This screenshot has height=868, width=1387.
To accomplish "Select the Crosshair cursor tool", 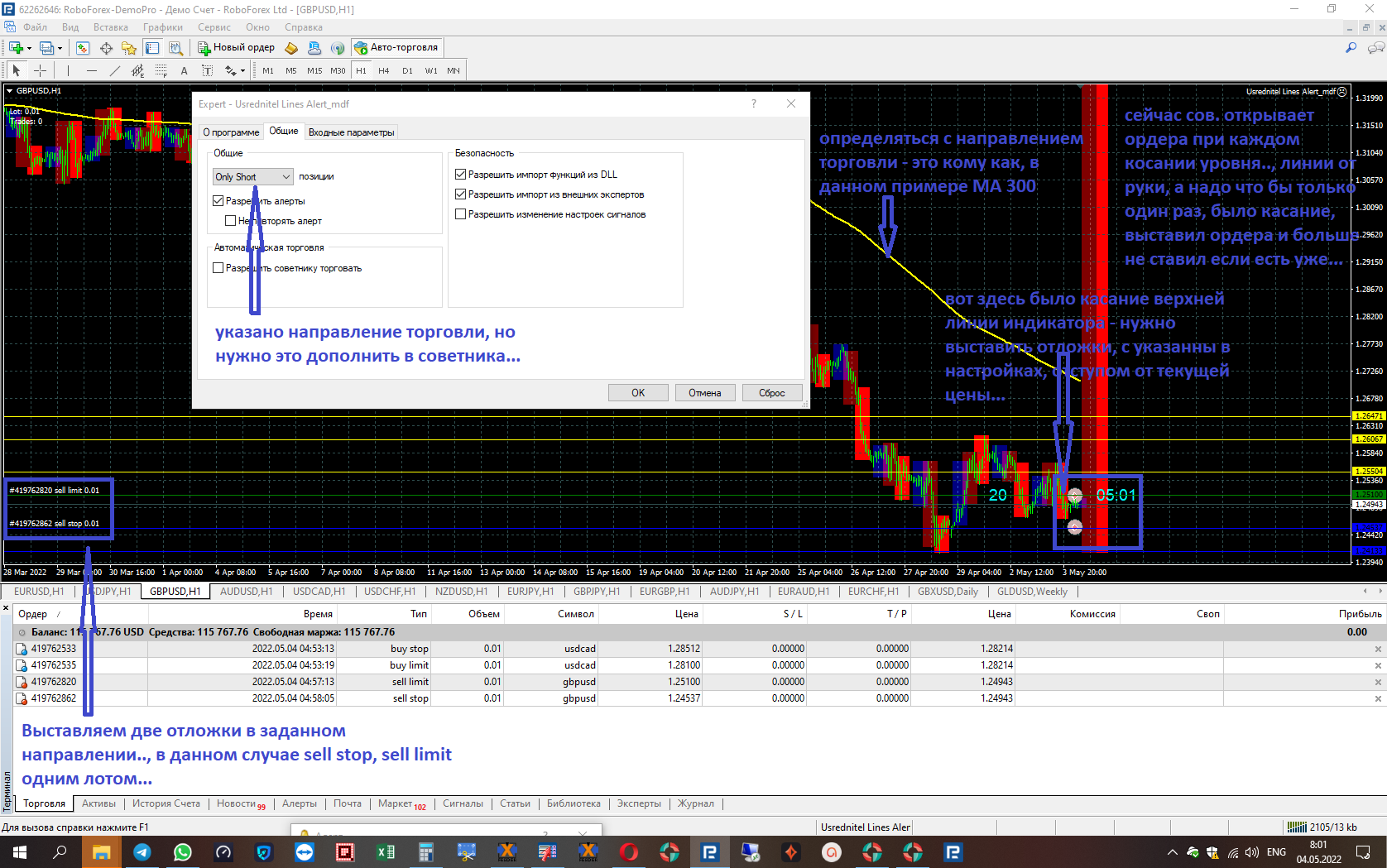I will click(40, 71).
